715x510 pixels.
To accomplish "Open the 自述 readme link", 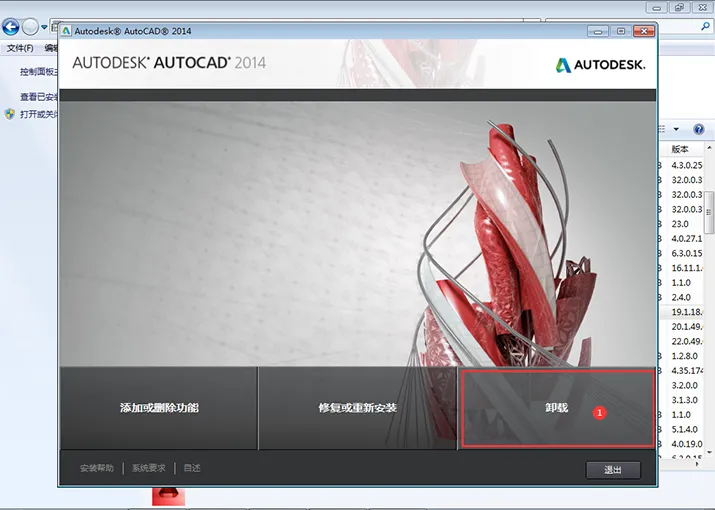I will [x=192, y=468].
